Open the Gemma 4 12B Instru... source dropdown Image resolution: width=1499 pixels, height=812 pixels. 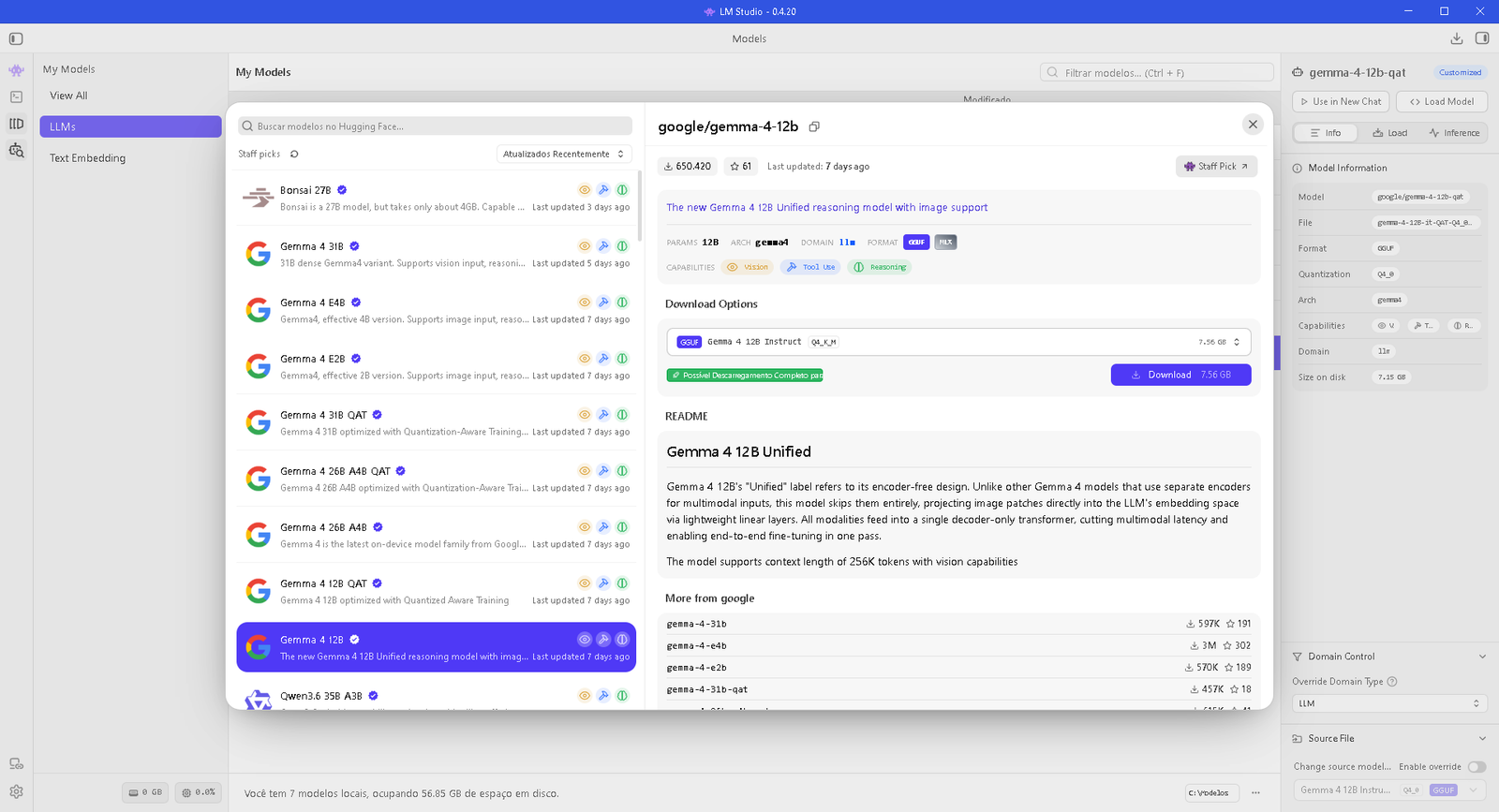pyautogui.click(x=1389, y=790)
